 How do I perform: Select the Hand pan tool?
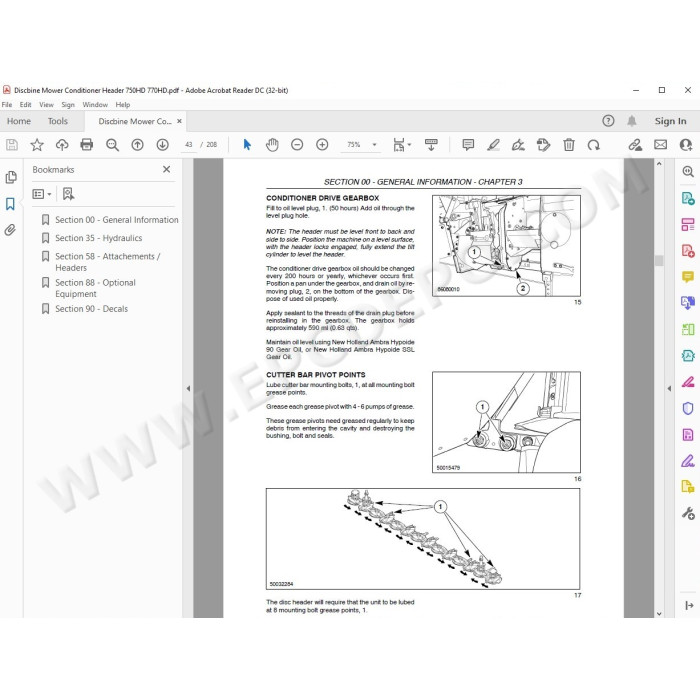click(x=272, y=145)
